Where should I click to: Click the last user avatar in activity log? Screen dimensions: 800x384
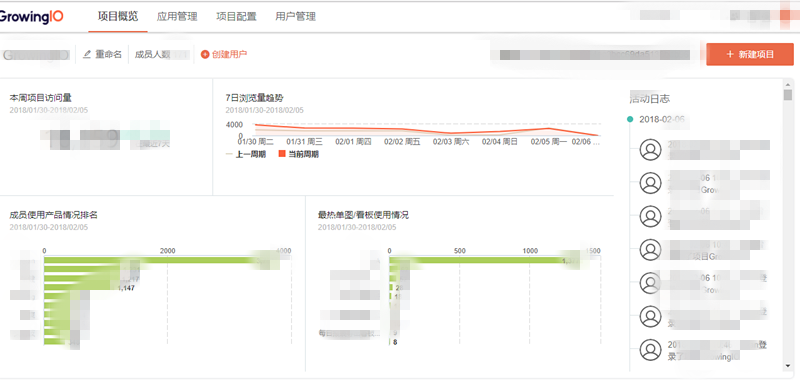[x=650, y=350]
